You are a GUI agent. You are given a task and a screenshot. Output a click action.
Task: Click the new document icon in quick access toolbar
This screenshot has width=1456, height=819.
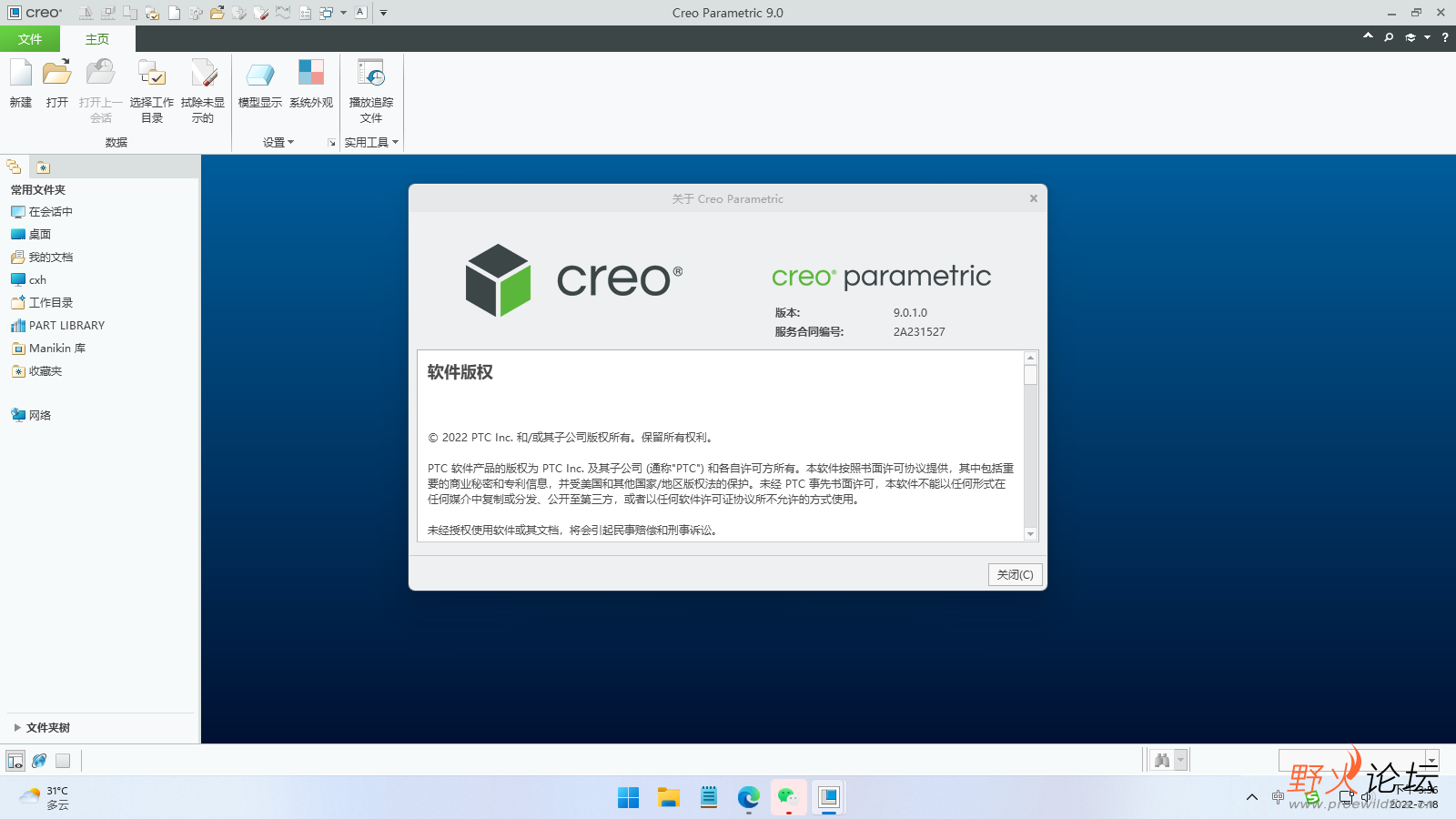point(174,13)
